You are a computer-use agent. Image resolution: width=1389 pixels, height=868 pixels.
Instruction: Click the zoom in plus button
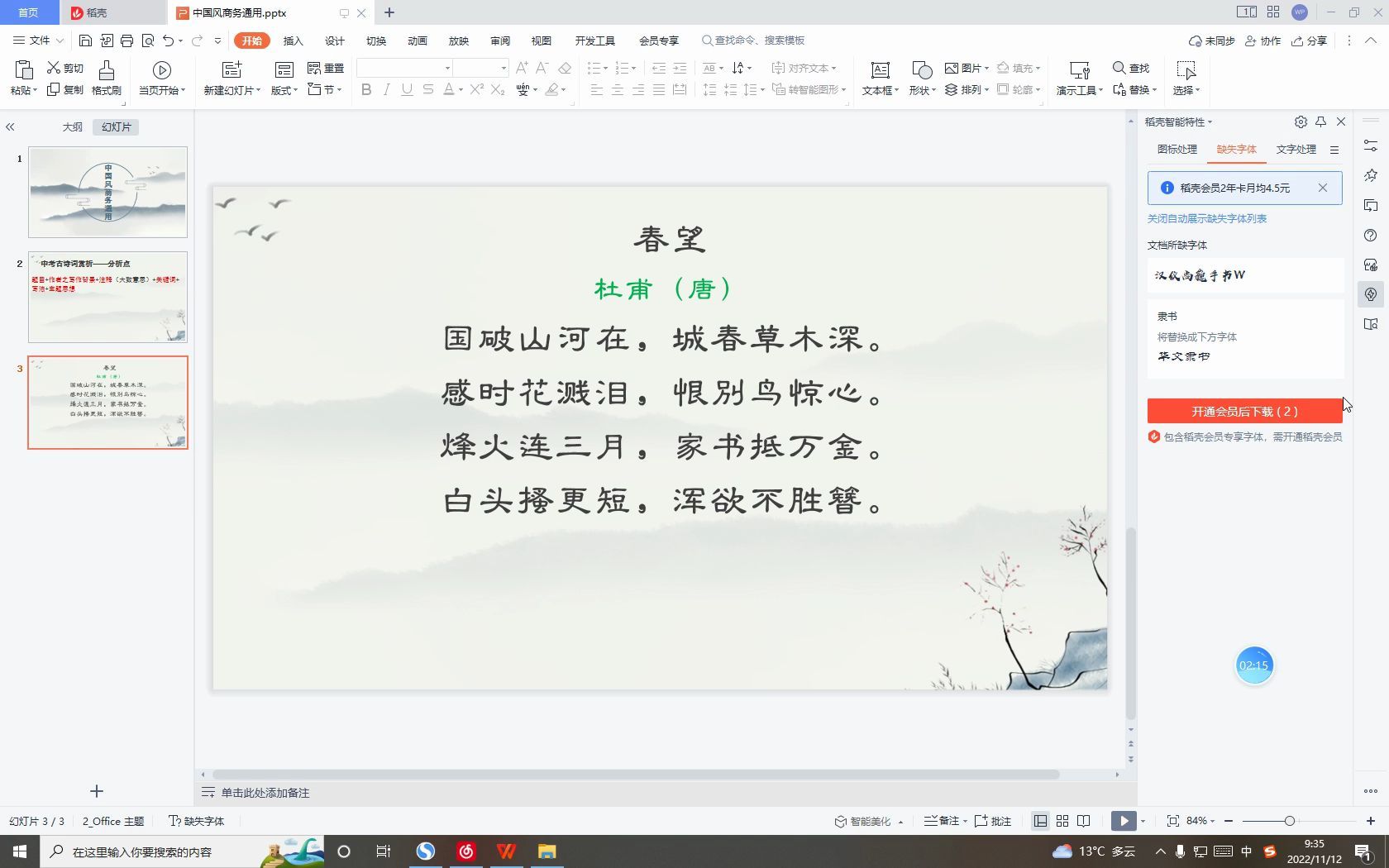(1370, 821)
